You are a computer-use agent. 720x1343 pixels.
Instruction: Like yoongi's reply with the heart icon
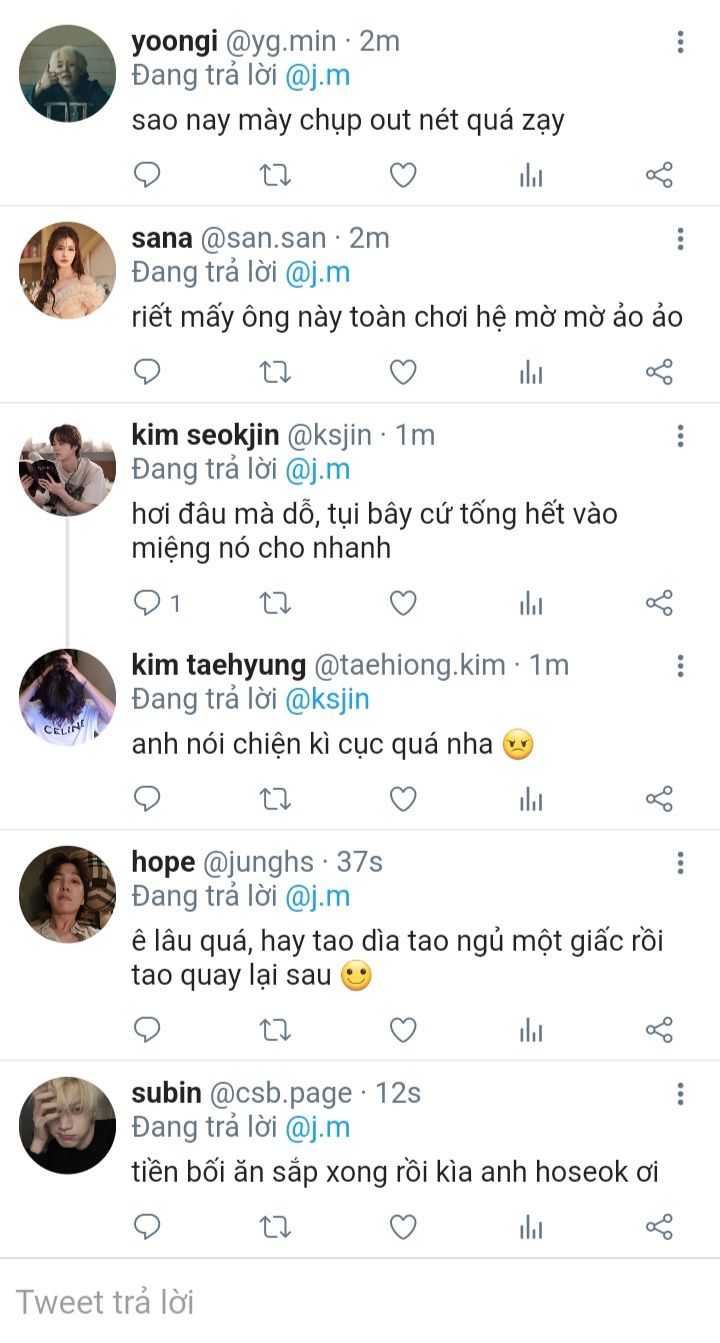pos(402,176)
